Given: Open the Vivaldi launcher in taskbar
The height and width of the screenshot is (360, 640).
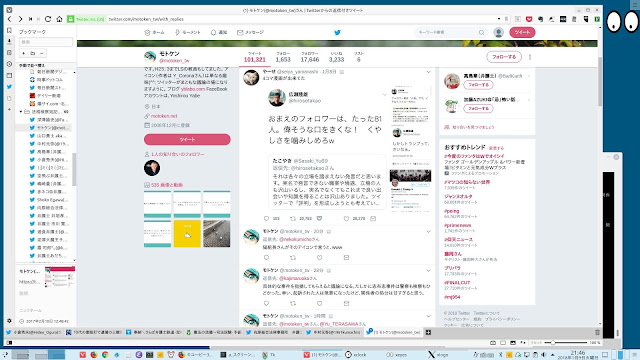Looking at the screenshot, I should (83, 355).
